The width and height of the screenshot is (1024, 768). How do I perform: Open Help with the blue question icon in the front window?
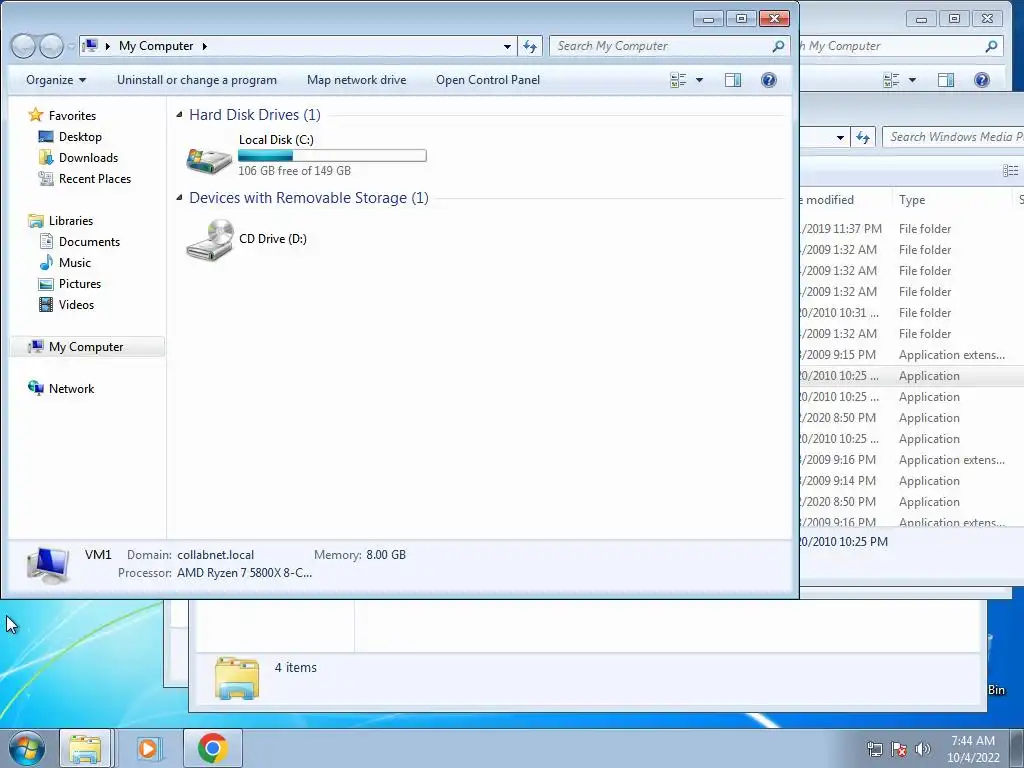[x=769, y=80]
